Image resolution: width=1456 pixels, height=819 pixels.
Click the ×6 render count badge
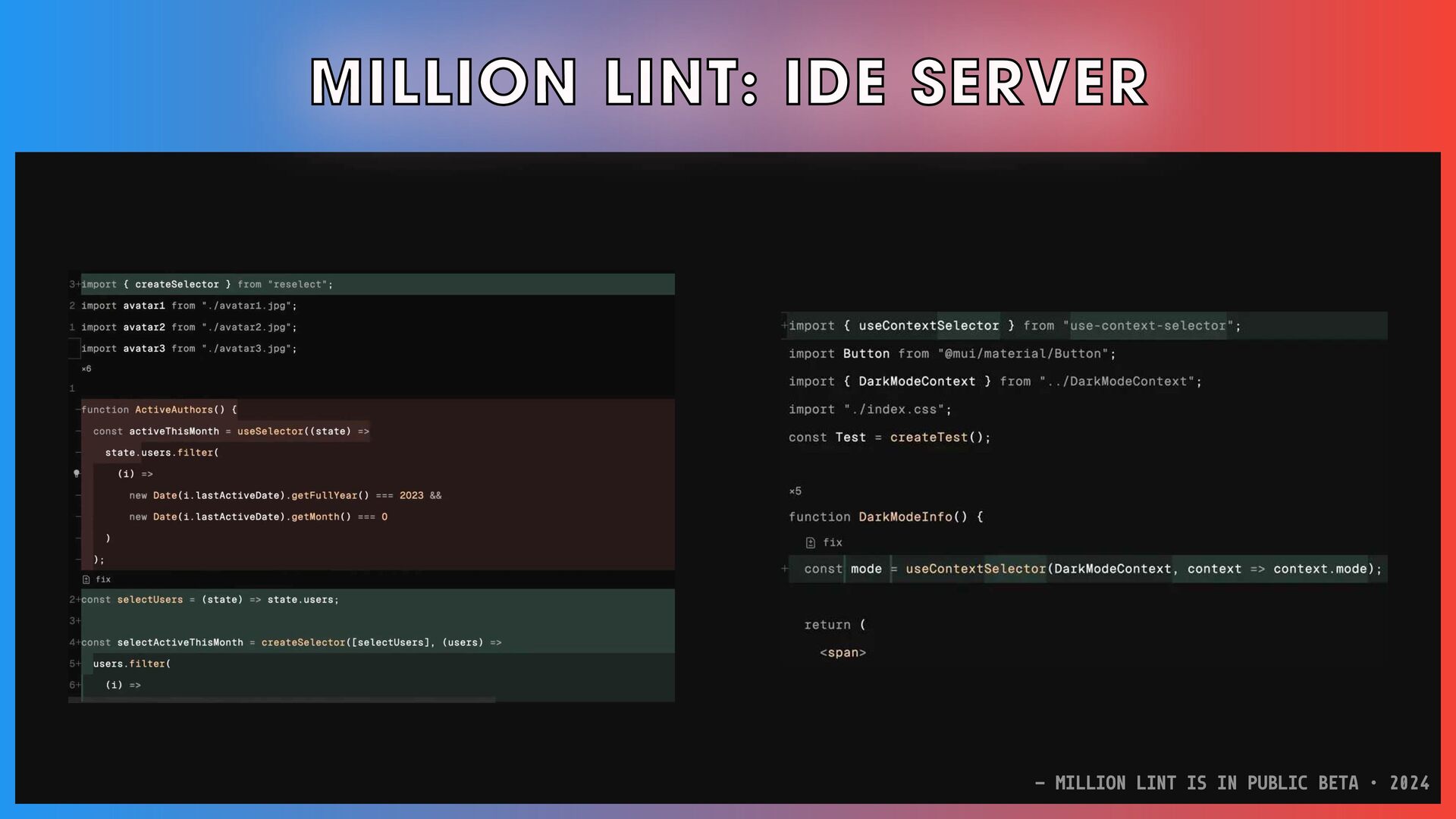tap(86, 369)
